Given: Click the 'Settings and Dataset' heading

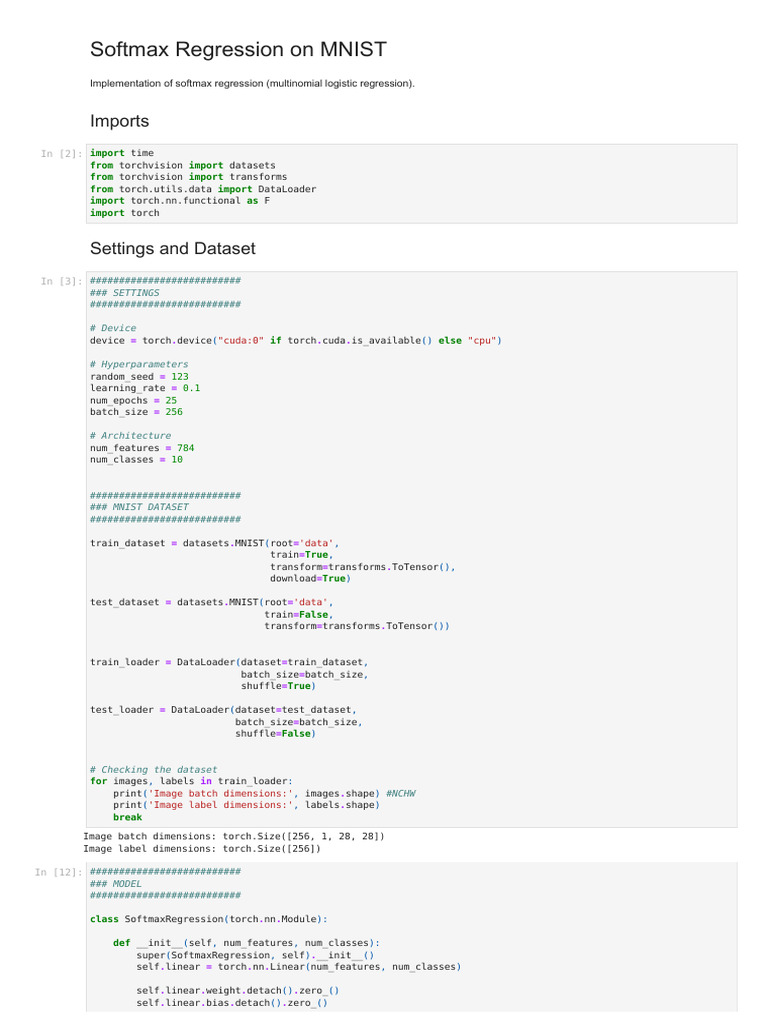Looking at the screenshot, I should click(172, 248).
